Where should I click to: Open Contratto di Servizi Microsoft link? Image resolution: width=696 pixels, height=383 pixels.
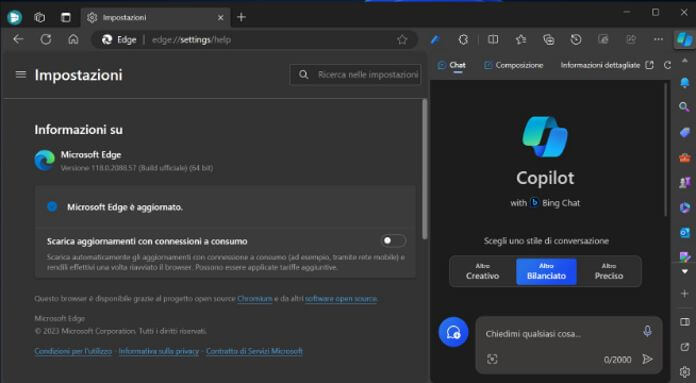click(254, 351)
